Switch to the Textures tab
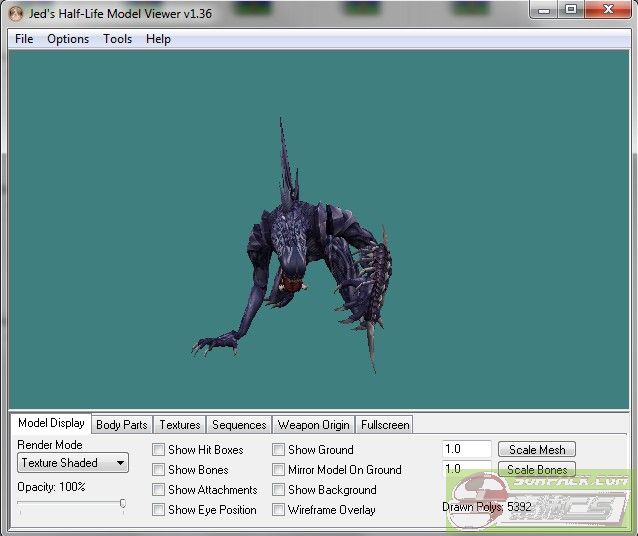This screenshot has width=638, height=536. tap(180, 425)
